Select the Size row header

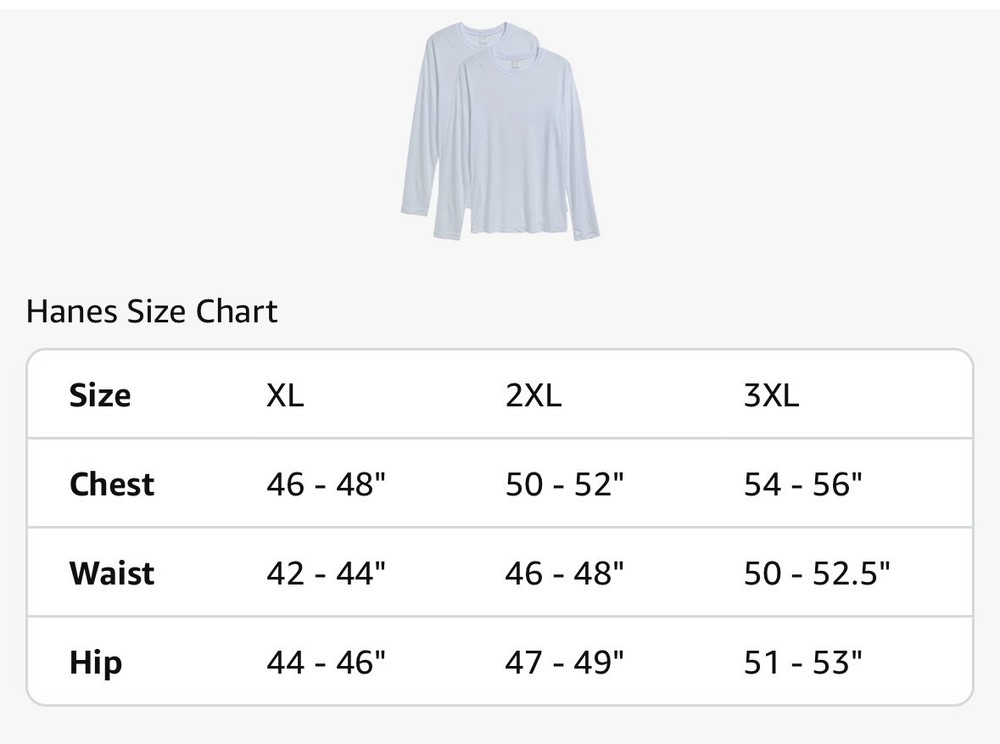click(100, 395)
